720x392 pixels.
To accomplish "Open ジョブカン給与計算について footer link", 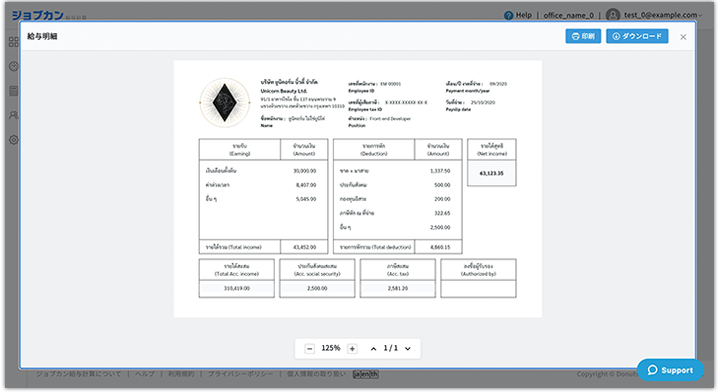I will pyautogui.click(x=79, y=374).
